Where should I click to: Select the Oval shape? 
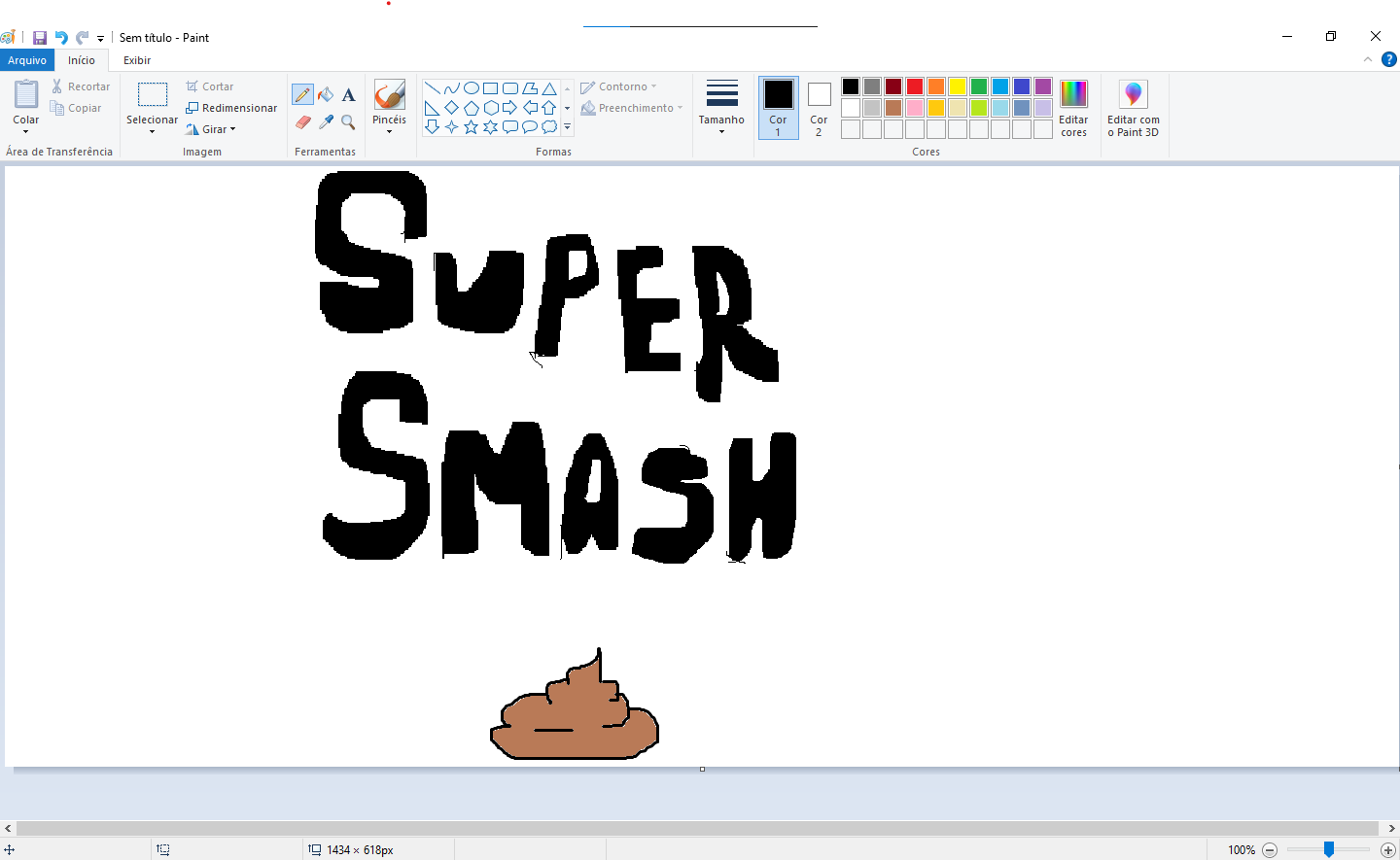(x=470, y=87)
